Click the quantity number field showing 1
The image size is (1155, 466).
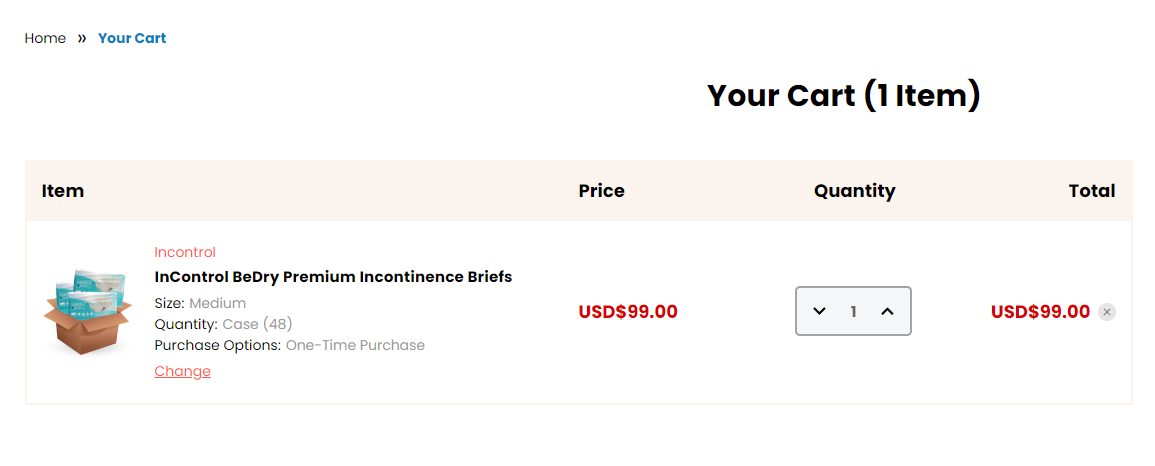click(x=853, y=311)
